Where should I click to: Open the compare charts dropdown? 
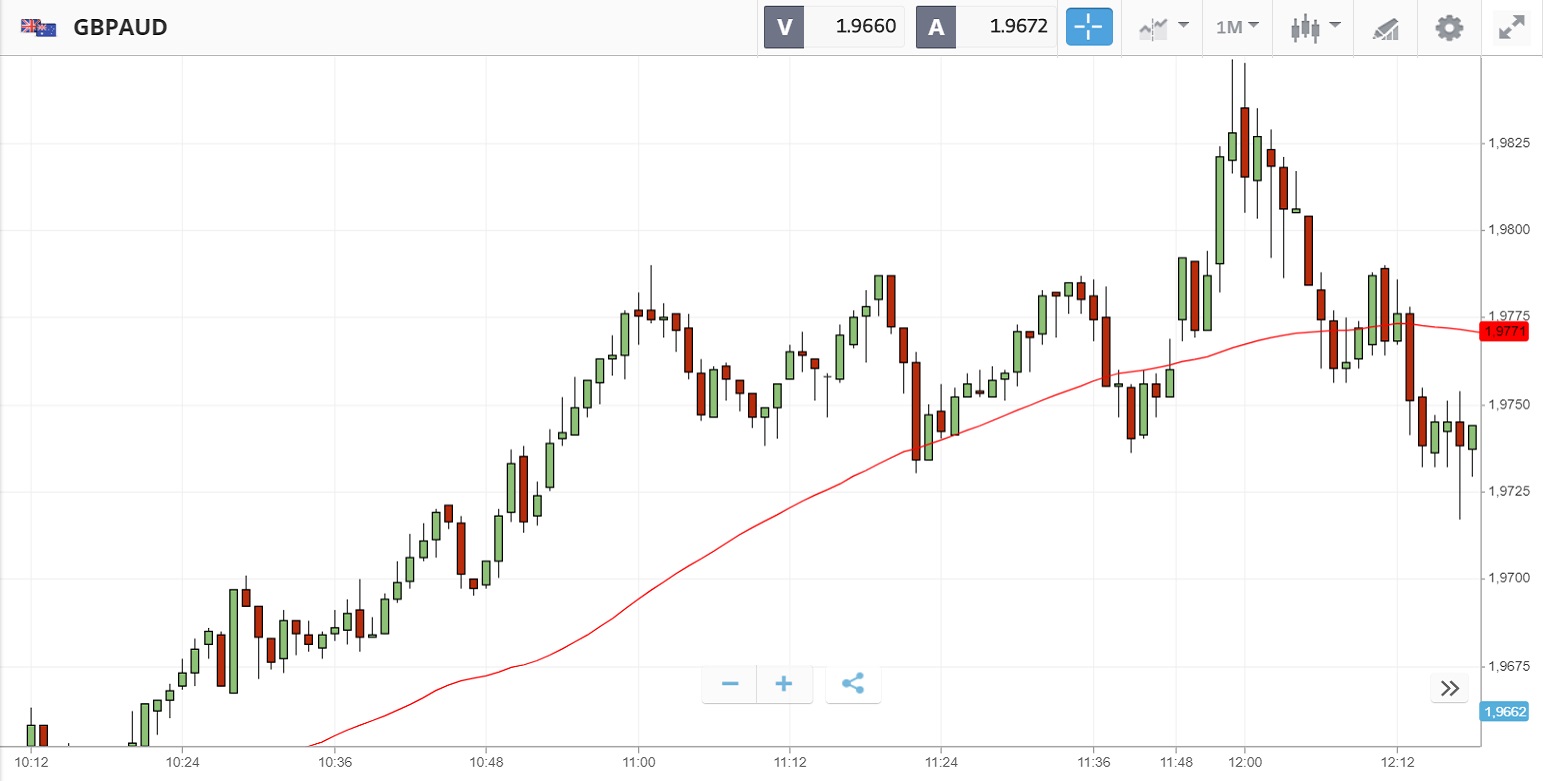point(1163,27)
